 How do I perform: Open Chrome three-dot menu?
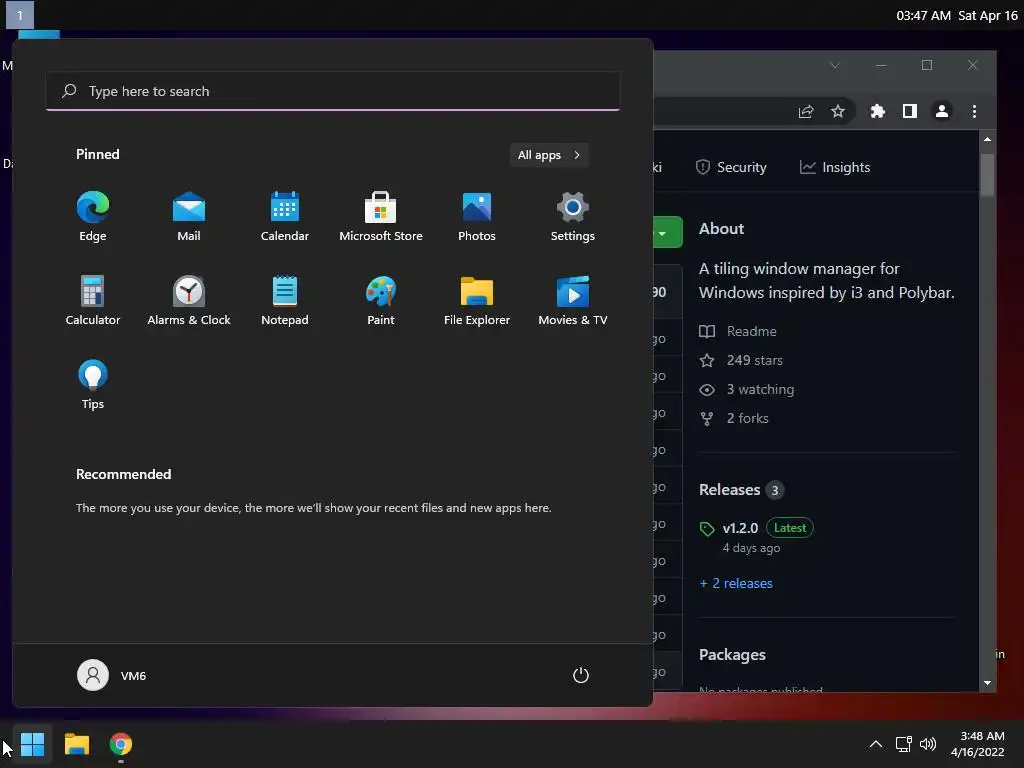(974, 112)
